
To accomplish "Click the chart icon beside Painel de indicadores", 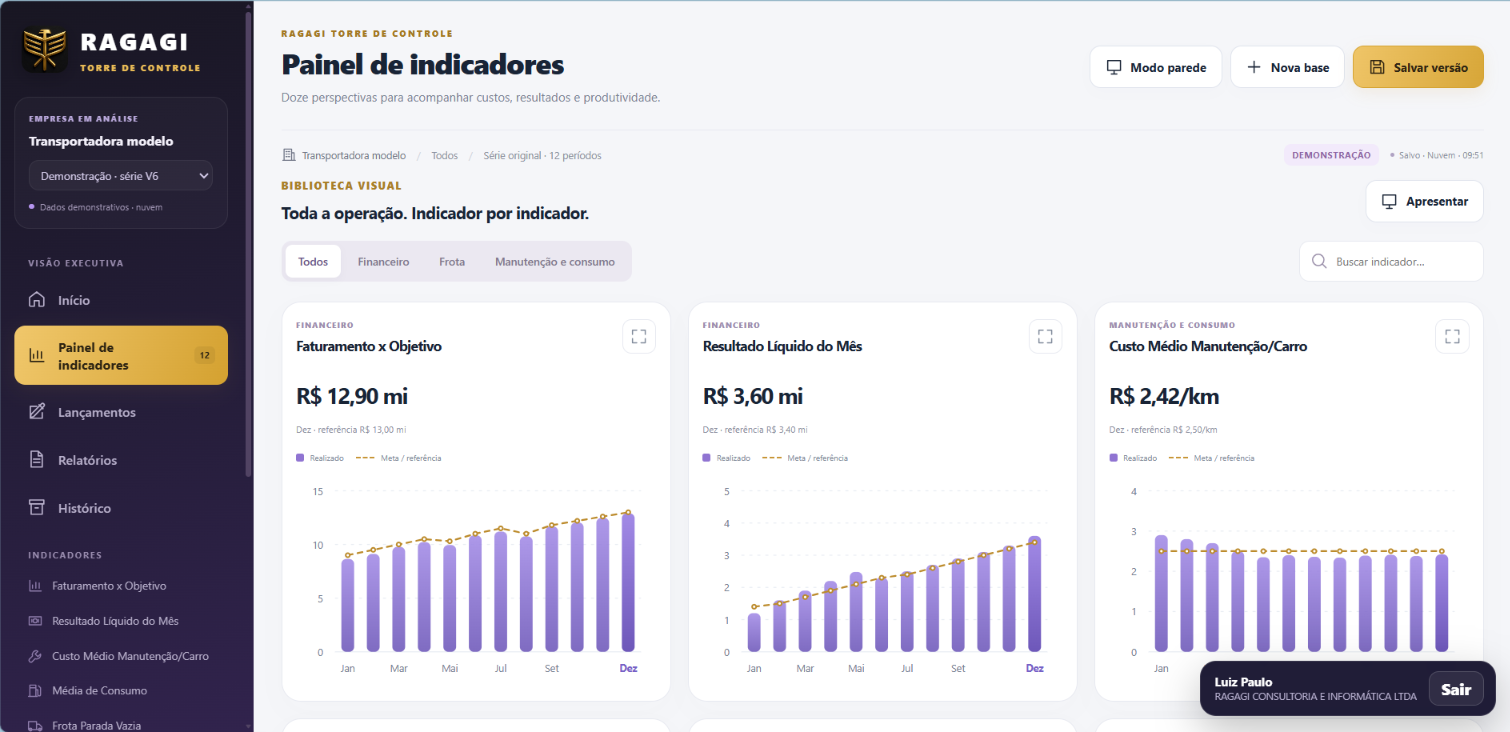I will tap(37, 355).
